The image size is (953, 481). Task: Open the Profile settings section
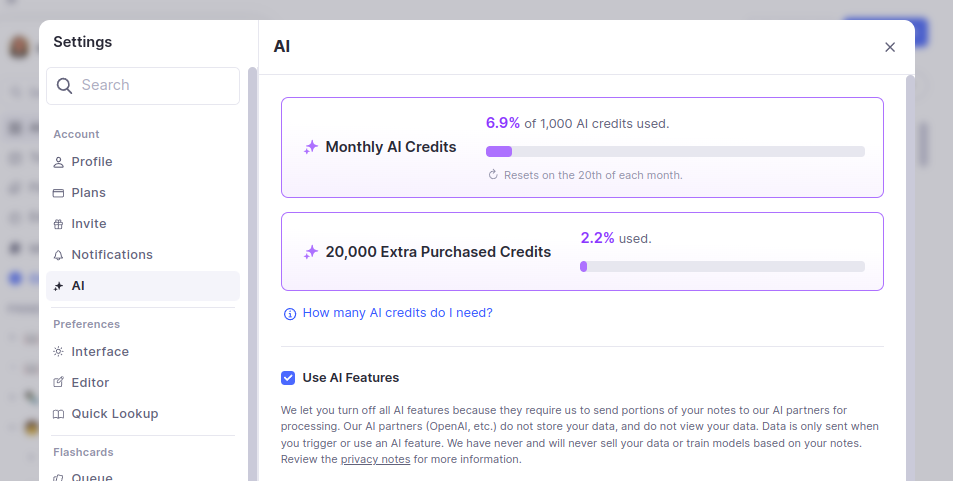point(92,162)
